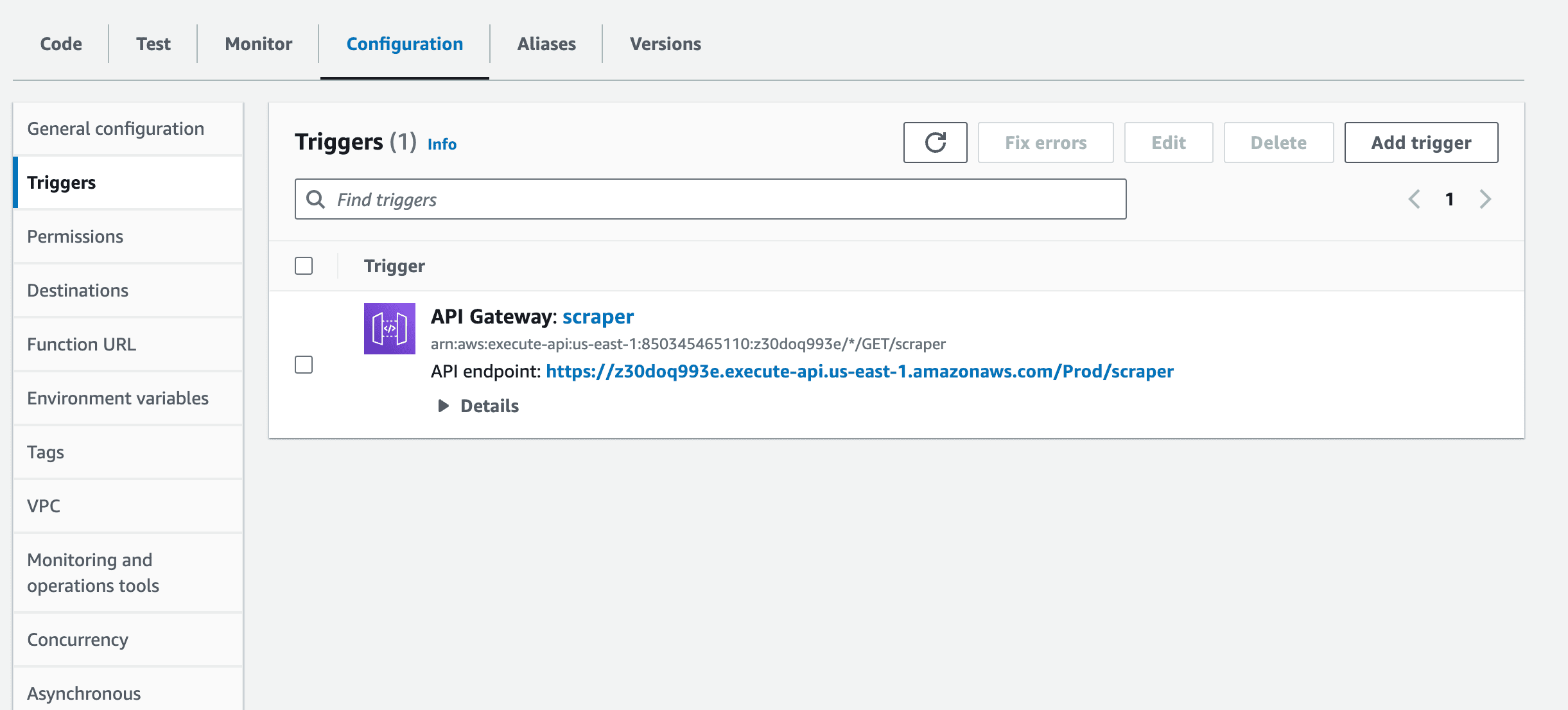Image resolution: width=1568 pixels, height=710 pixels.
Task: Select Environment variables in the sidebar
Action: pos(118,398)
